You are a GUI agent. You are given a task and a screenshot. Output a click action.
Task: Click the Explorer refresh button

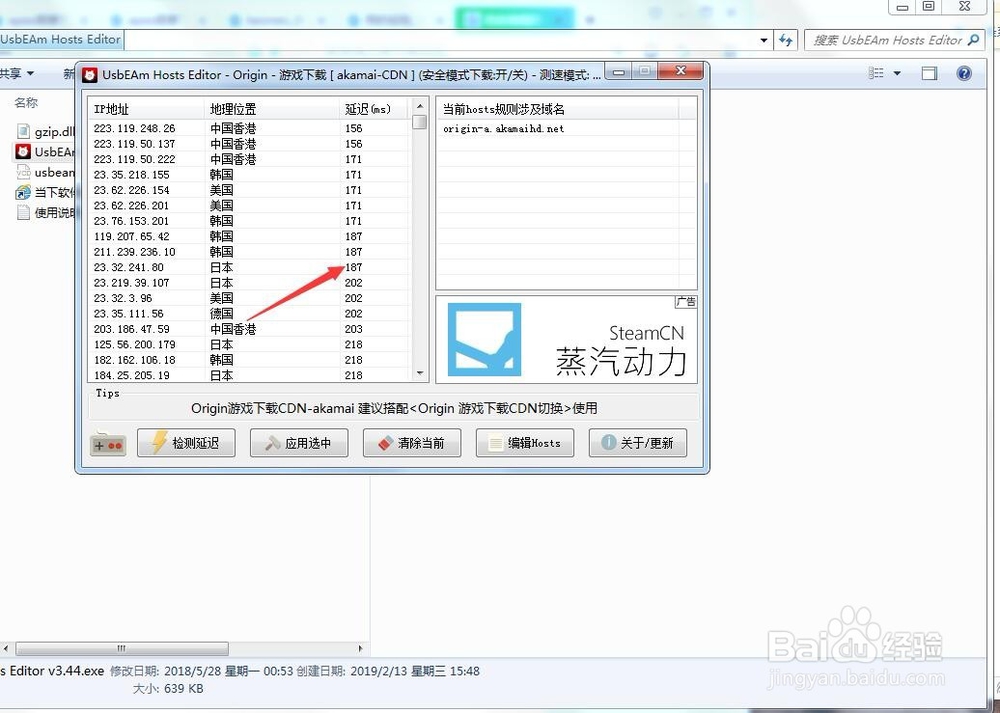tap(786, 40)
